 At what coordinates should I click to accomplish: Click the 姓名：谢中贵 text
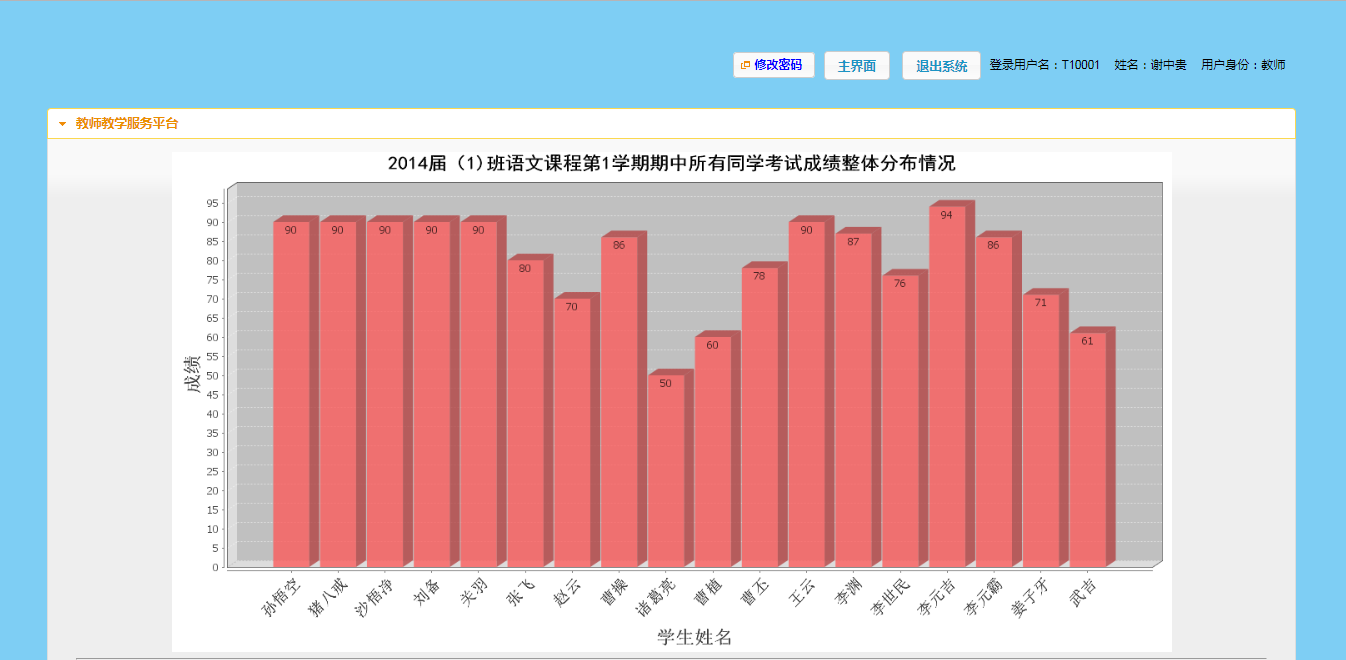(x=1150, y=65)
